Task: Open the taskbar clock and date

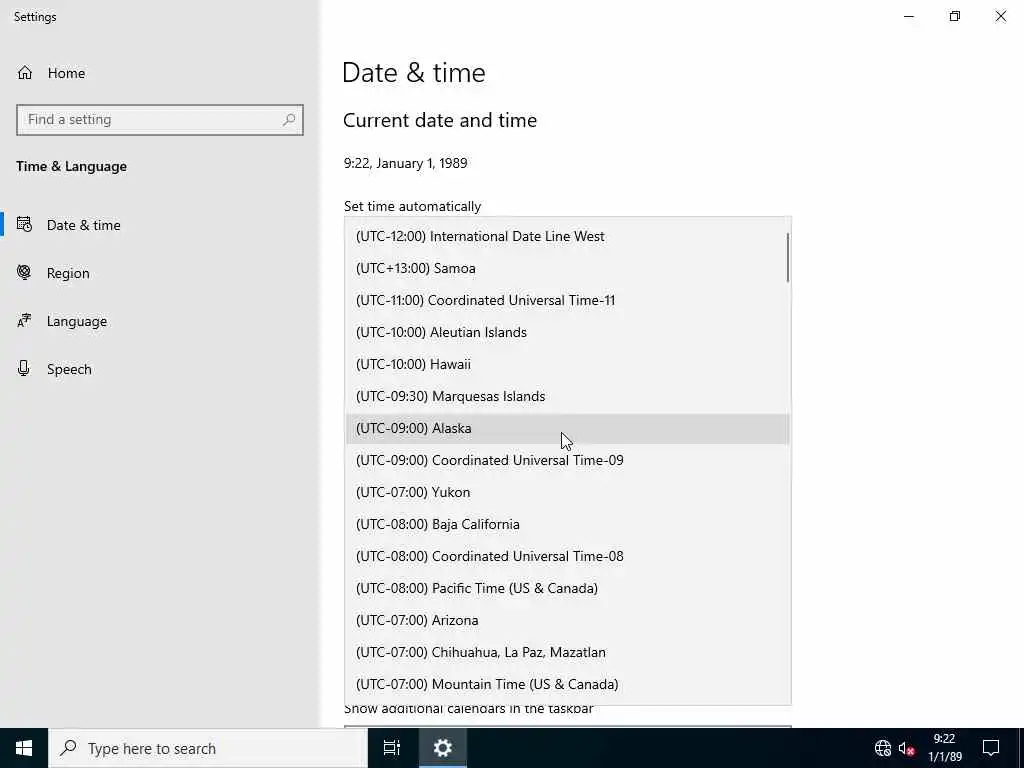Action: (x=944, y=748)
